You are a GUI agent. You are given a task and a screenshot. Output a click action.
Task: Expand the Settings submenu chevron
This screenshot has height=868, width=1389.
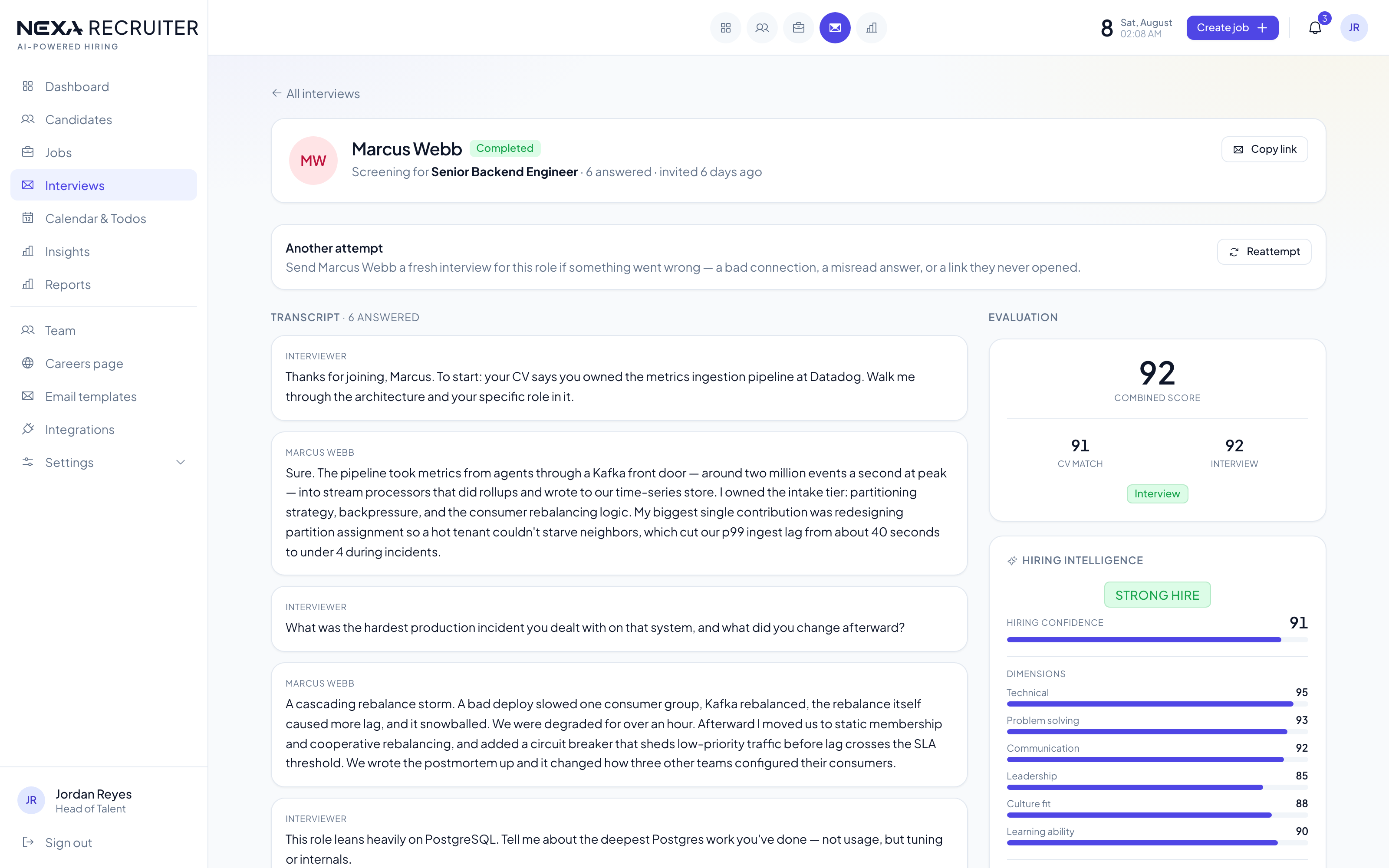180,462
